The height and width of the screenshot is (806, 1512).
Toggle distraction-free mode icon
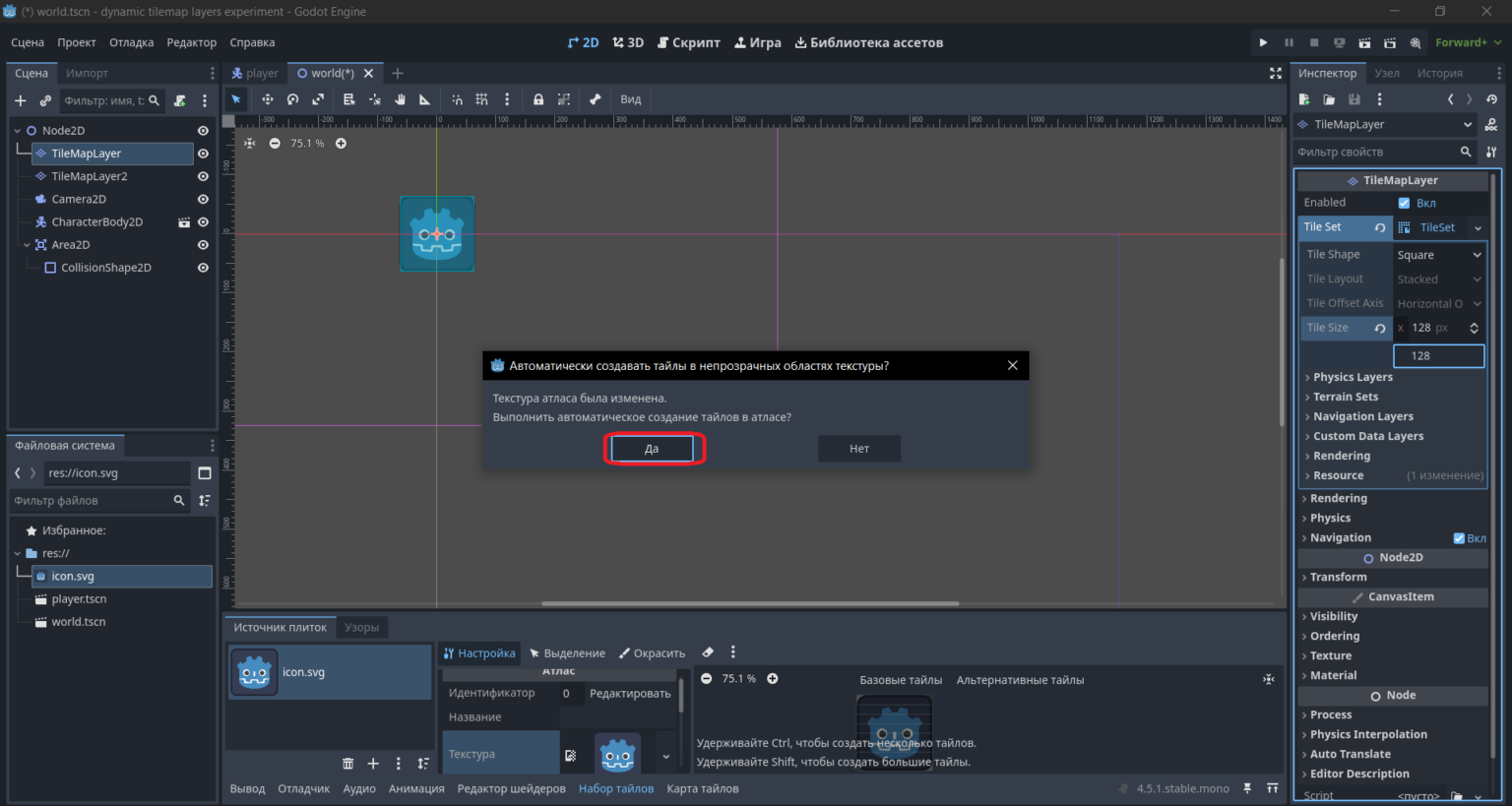(1276, 73)
